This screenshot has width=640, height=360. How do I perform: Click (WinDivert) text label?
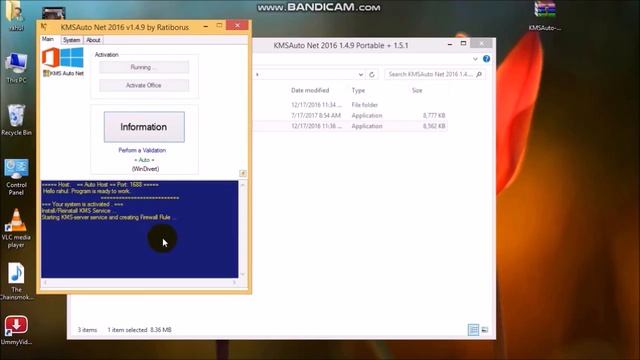[x=145, y=169]
